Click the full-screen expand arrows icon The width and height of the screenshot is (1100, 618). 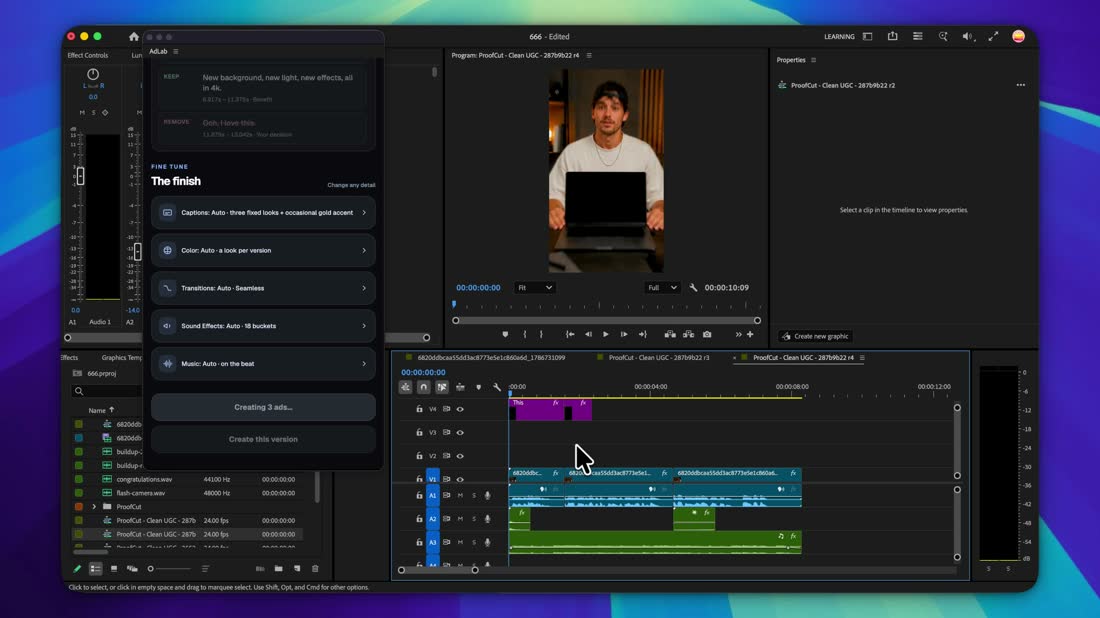993,36
